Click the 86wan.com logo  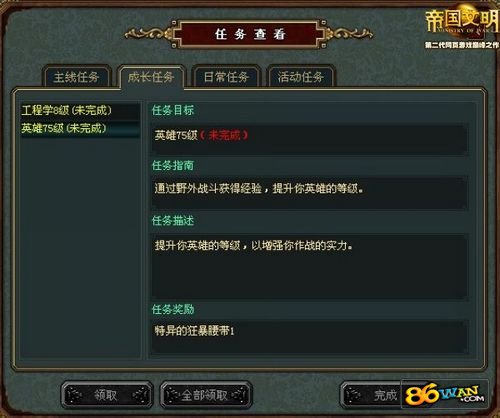tap(445, 394)
